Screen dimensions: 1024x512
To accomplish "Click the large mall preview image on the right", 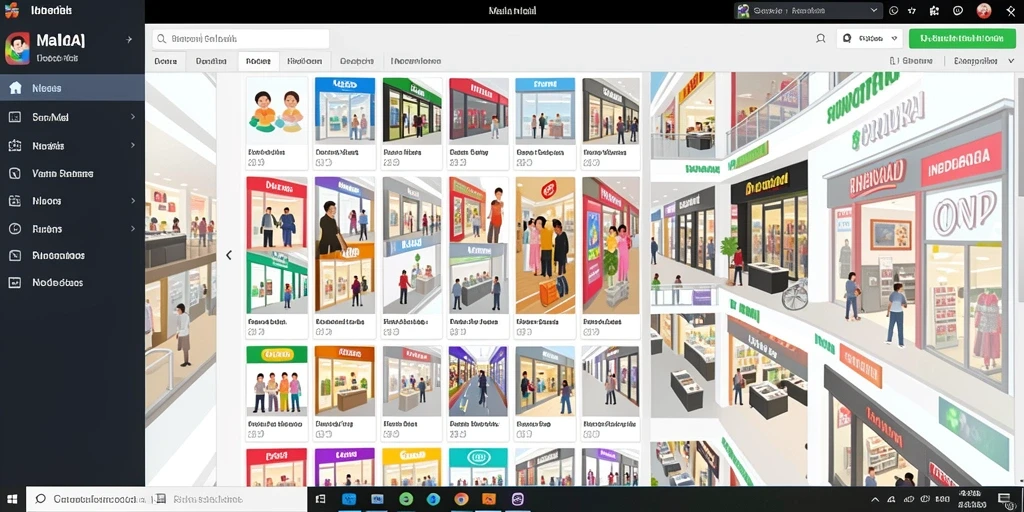I will point(833,279).
